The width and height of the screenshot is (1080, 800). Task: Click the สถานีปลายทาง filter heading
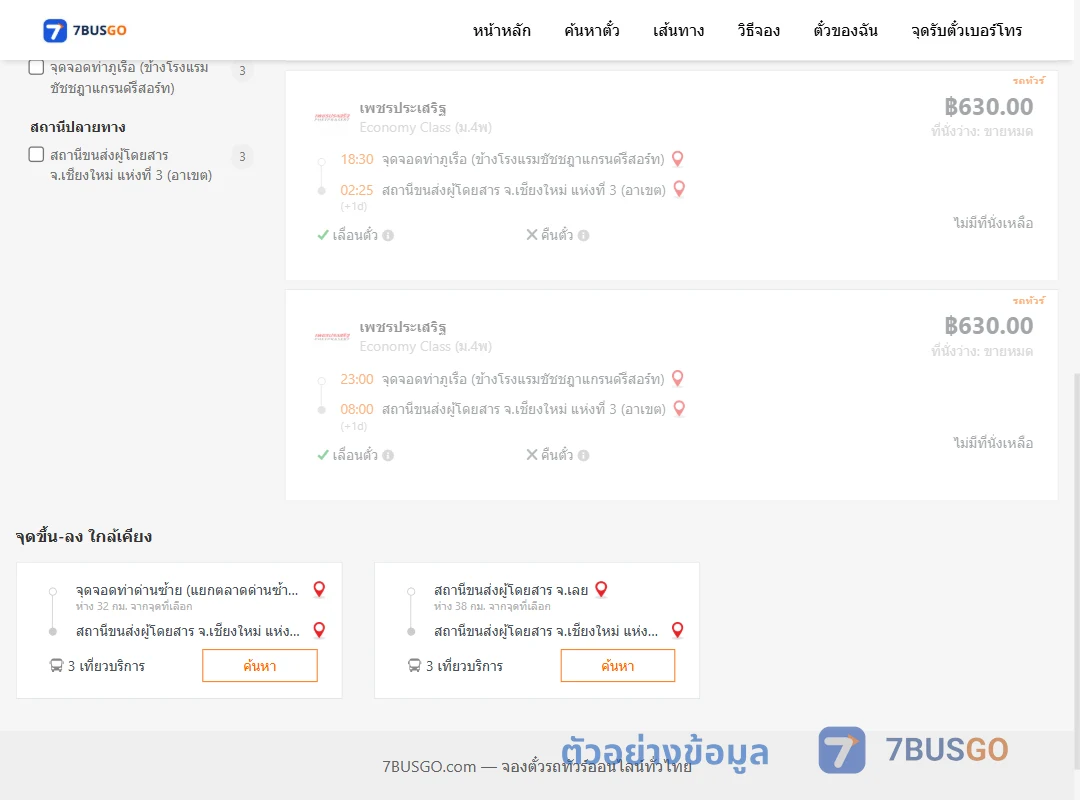coord(78,127)
